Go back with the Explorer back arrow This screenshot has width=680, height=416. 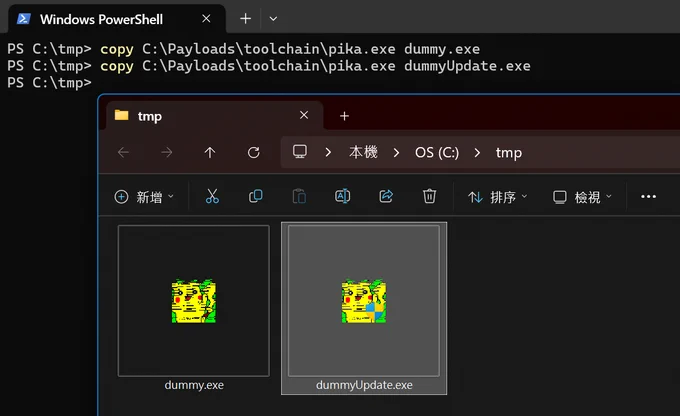123,152
